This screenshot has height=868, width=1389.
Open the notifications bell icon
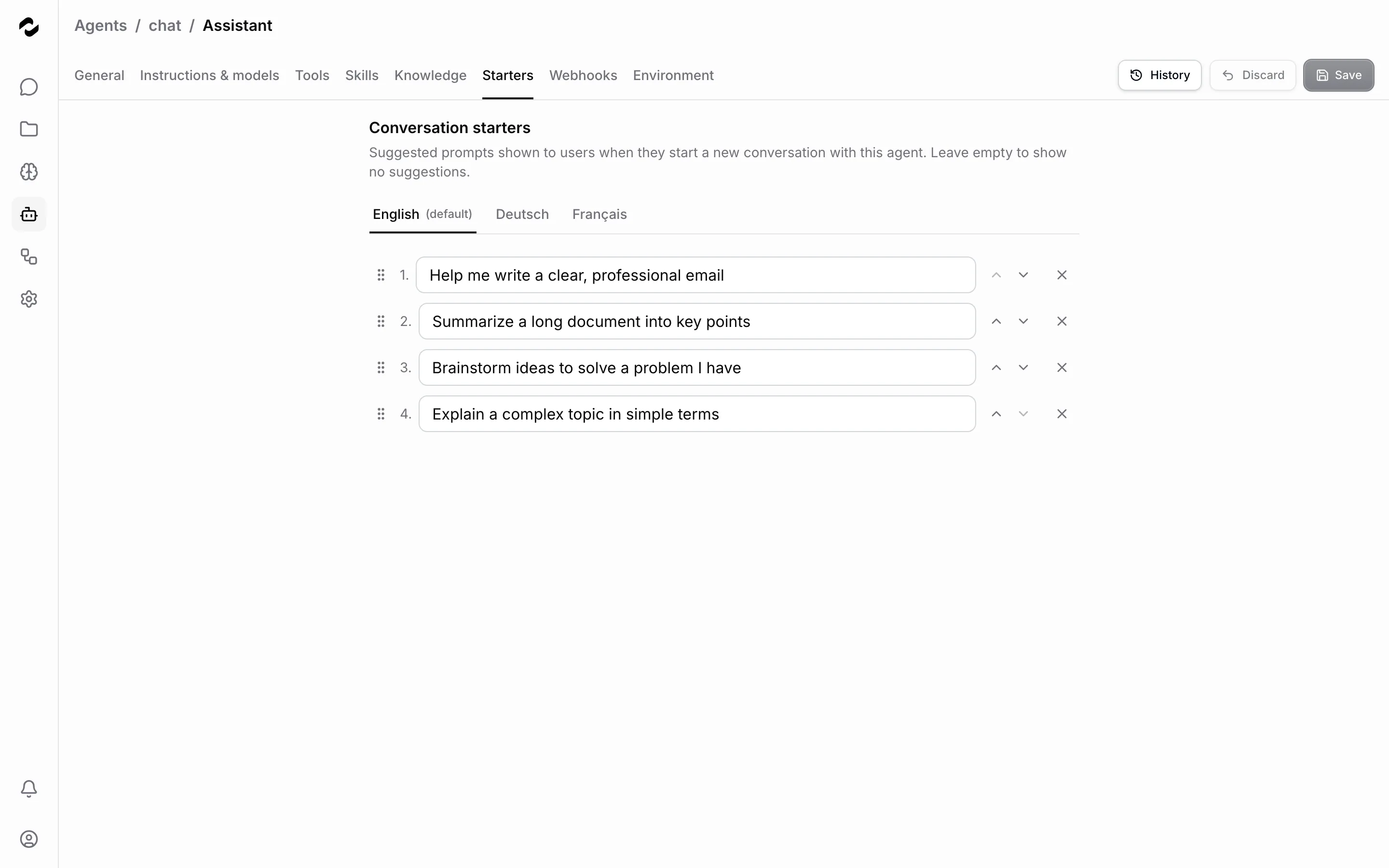pyautogui.click(x=29, y=789)
